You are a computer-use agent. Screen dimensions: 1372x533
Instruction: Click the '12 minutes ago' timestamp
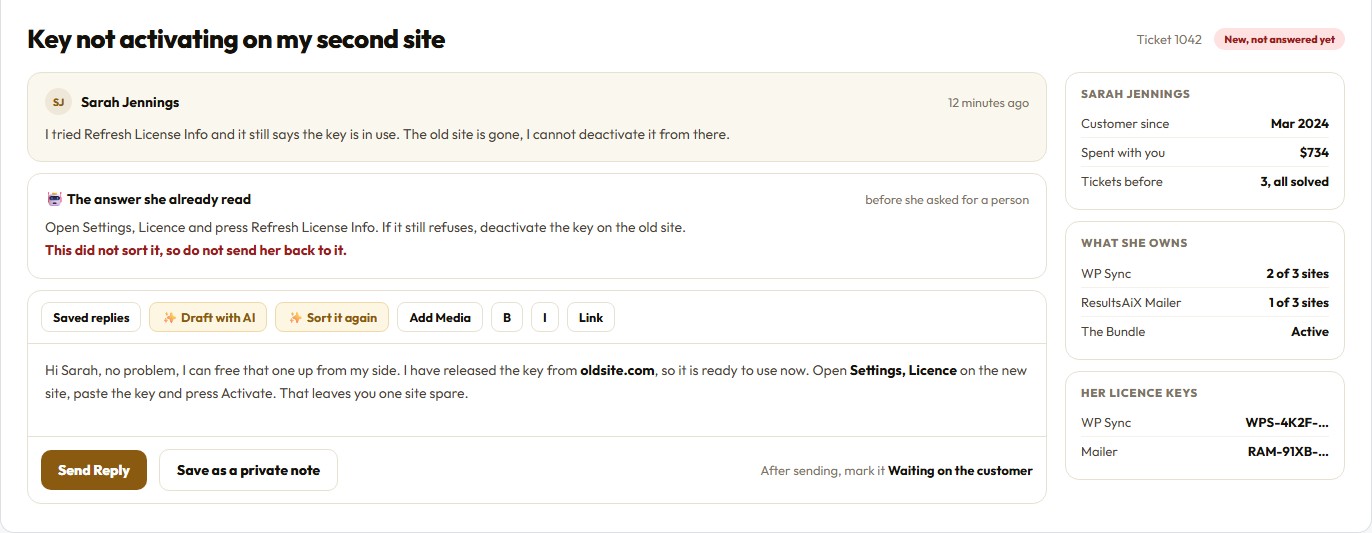(x=988, y=103)
